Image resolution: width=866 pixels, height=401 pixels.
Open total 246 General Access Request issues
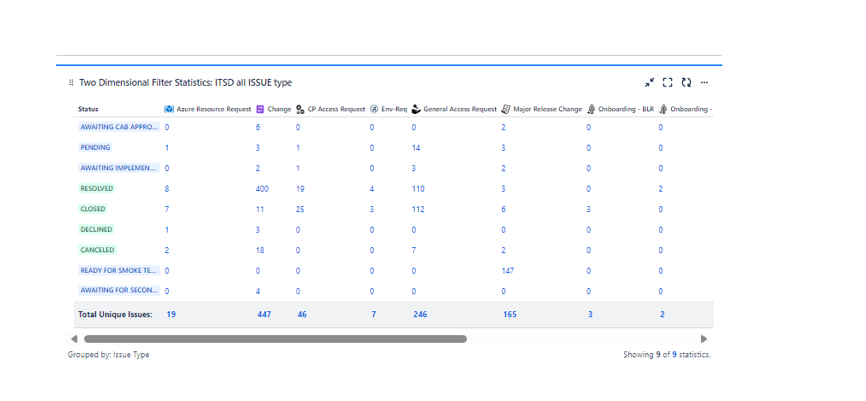coord(420,314)
